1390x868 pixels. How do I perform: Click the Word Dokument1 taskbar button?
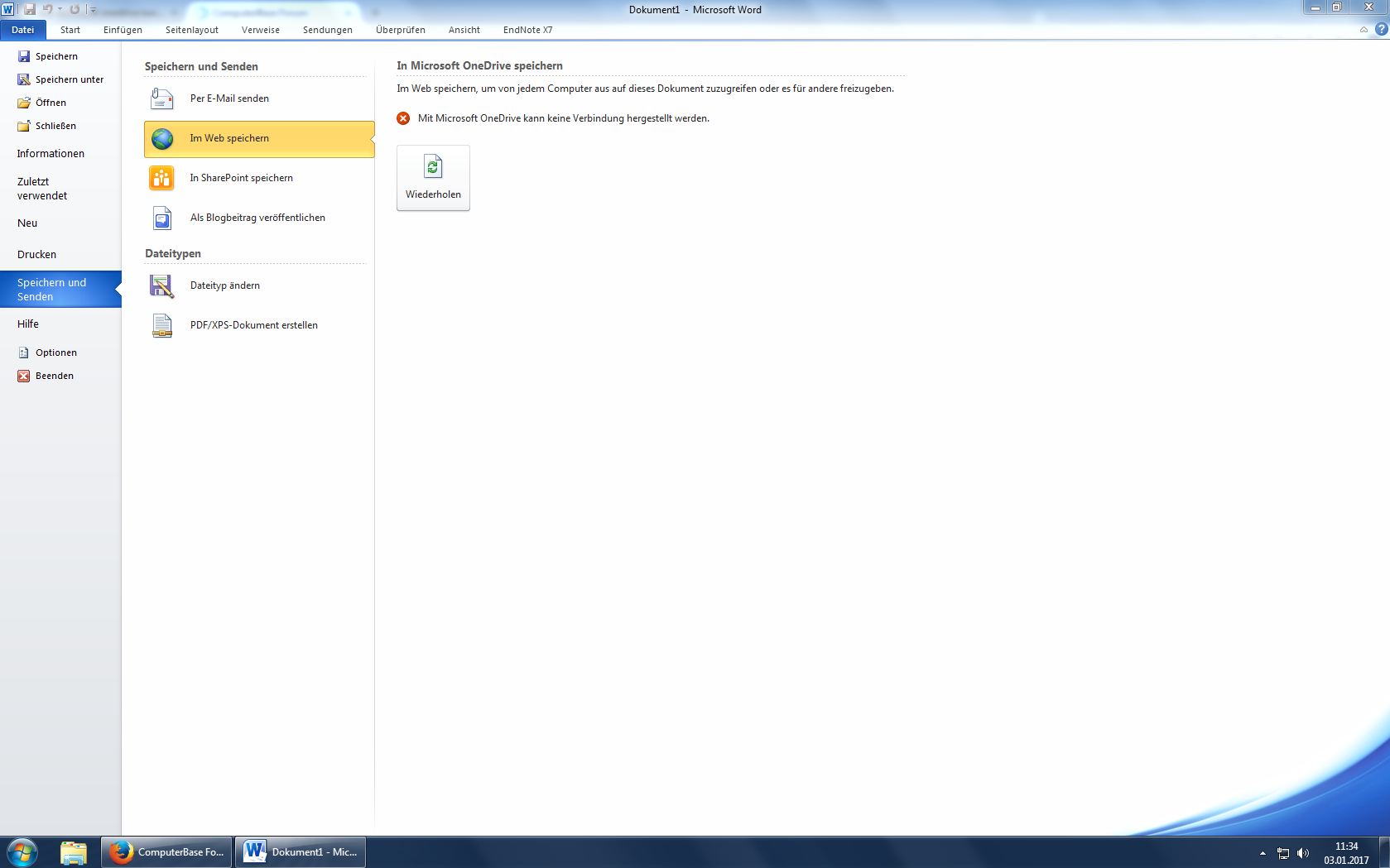tap(301, 852)
